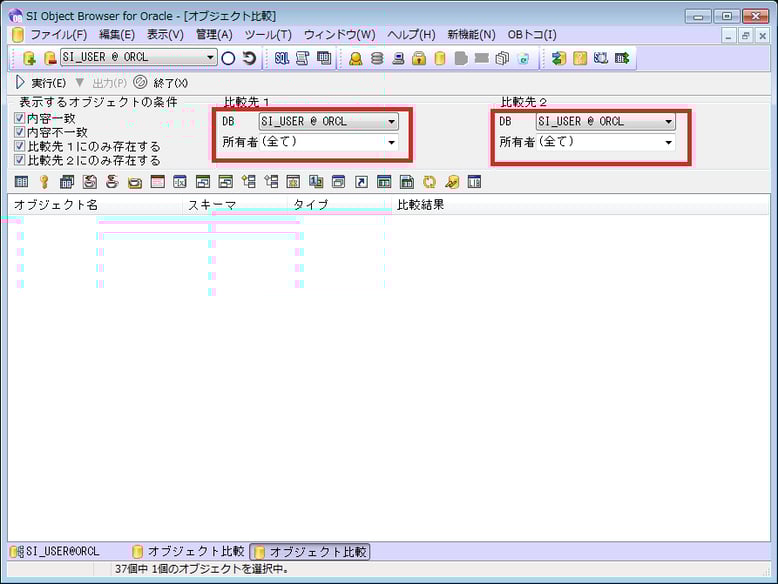Open the ツール(T) menu

[268, 34]
